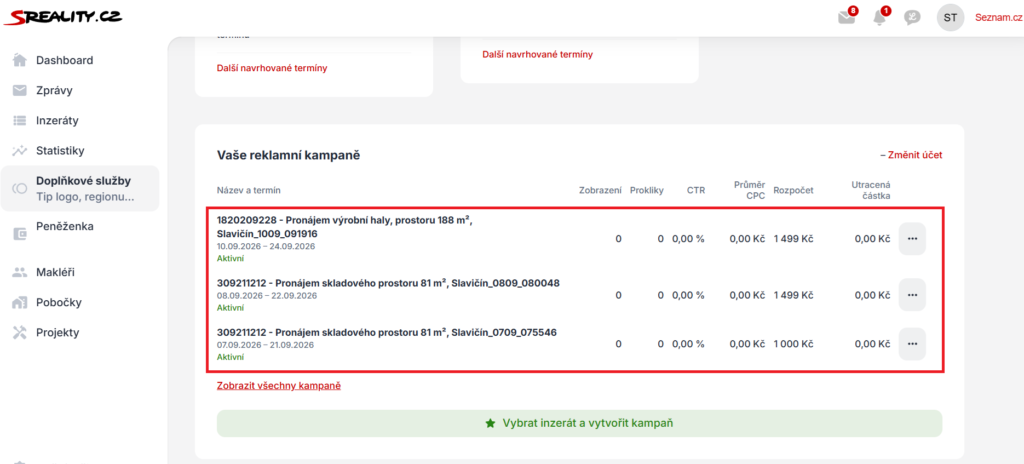Go to Zprávy in sidebar

pyautogui.click(x=54, y=91)
